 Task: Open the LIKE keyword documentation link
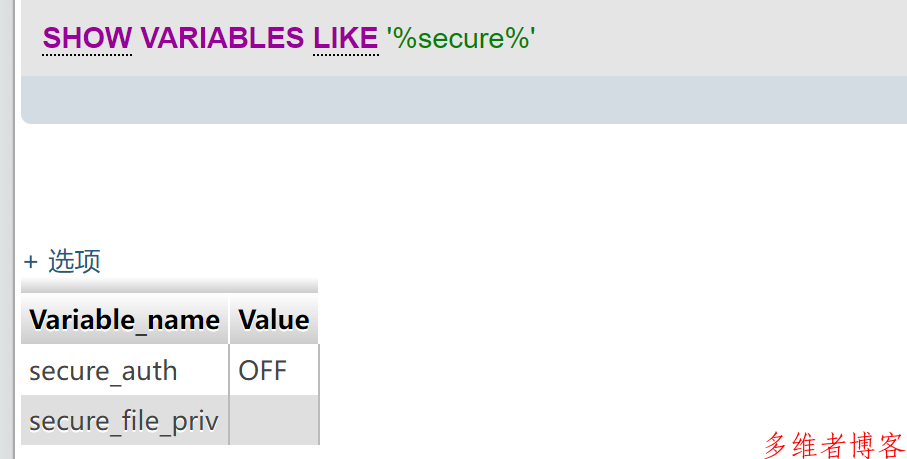click(x=345, y=38)
